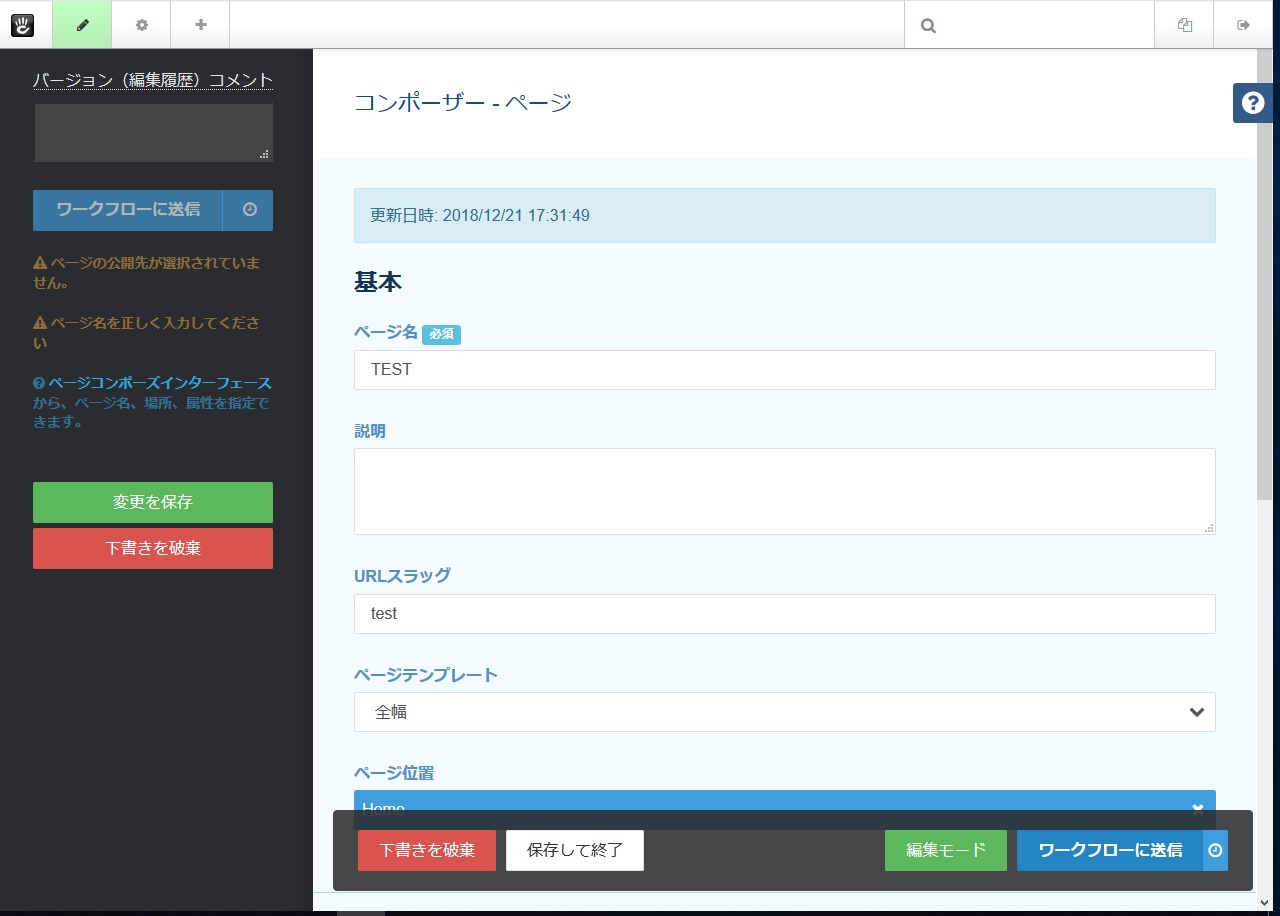1280x916 pixels.
Task: Open page settings gear icon
Action: coord(141,25)
